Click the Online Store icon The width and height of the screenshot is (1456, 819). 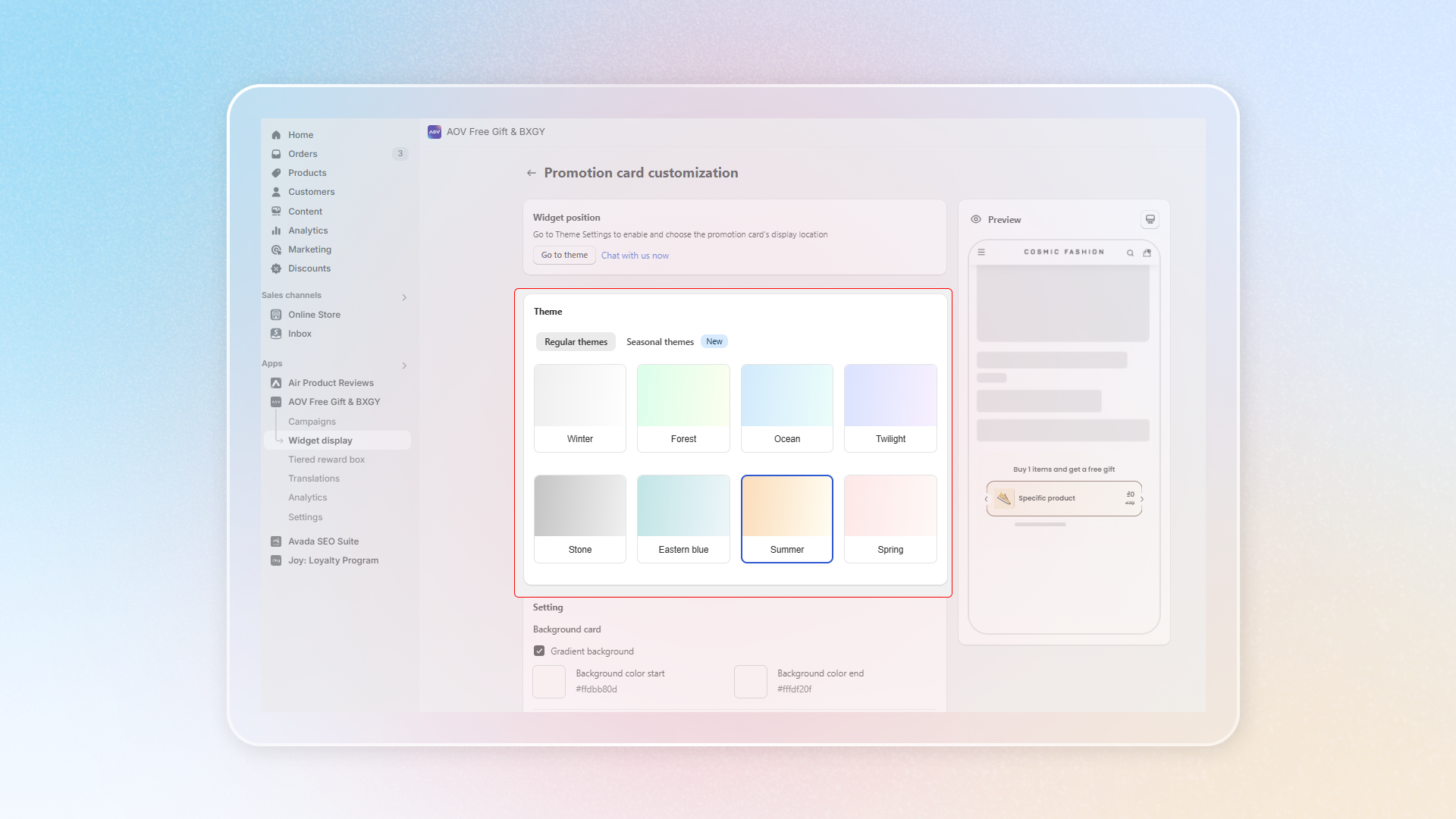click(x=276, y=315)
